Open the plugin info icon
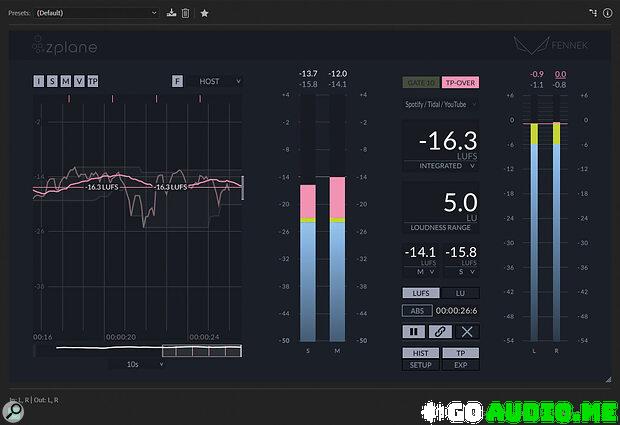The height and width of the screenshot is (425, 620). [607, 13]
